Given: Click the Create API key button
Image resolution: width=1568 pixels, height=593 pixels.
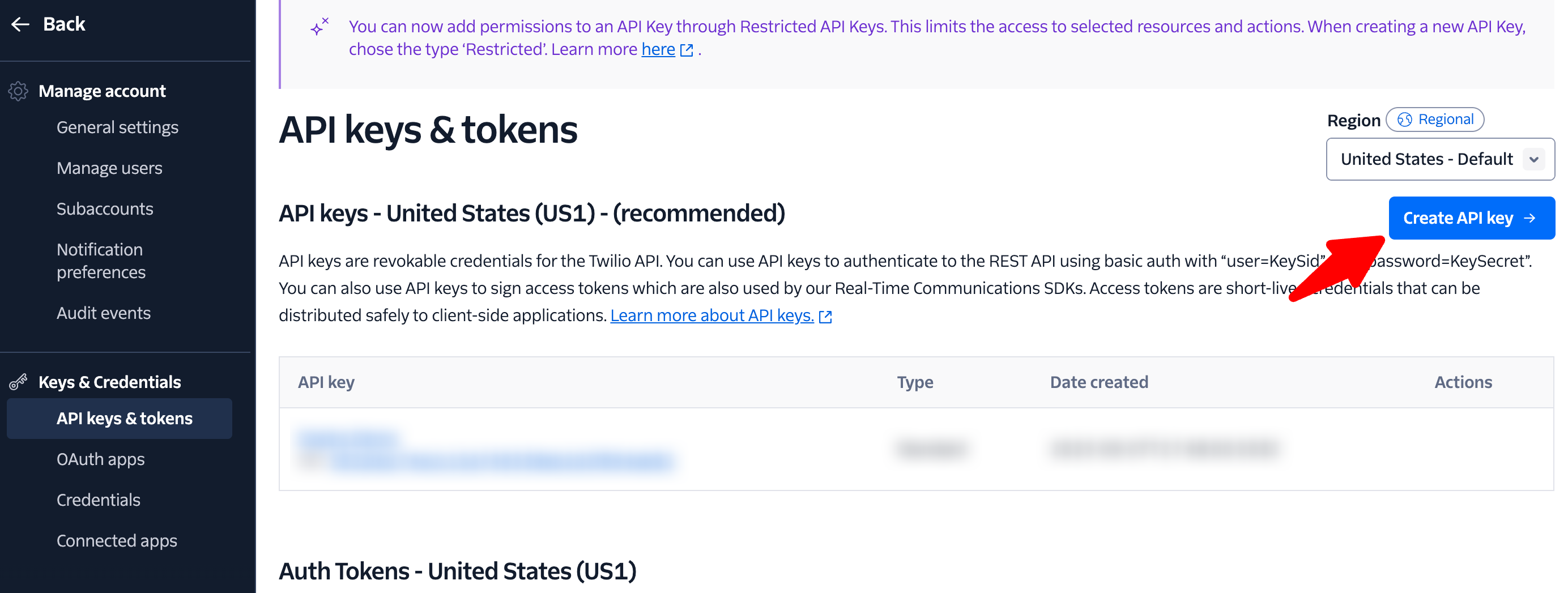Looking at the screenshot, I should (1458, 218).
